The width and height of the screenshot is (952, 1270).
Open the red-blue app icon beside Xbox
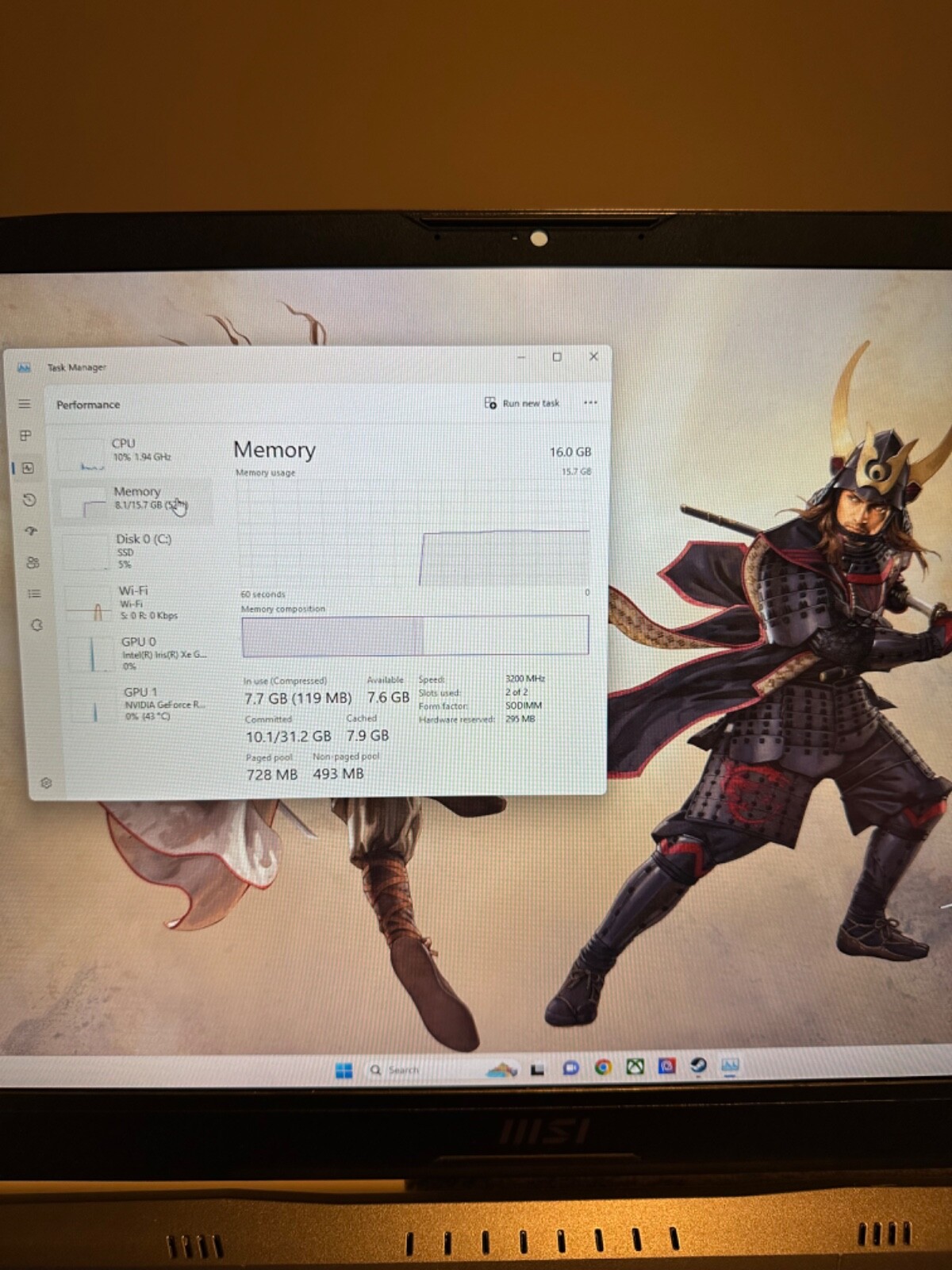666,1066
